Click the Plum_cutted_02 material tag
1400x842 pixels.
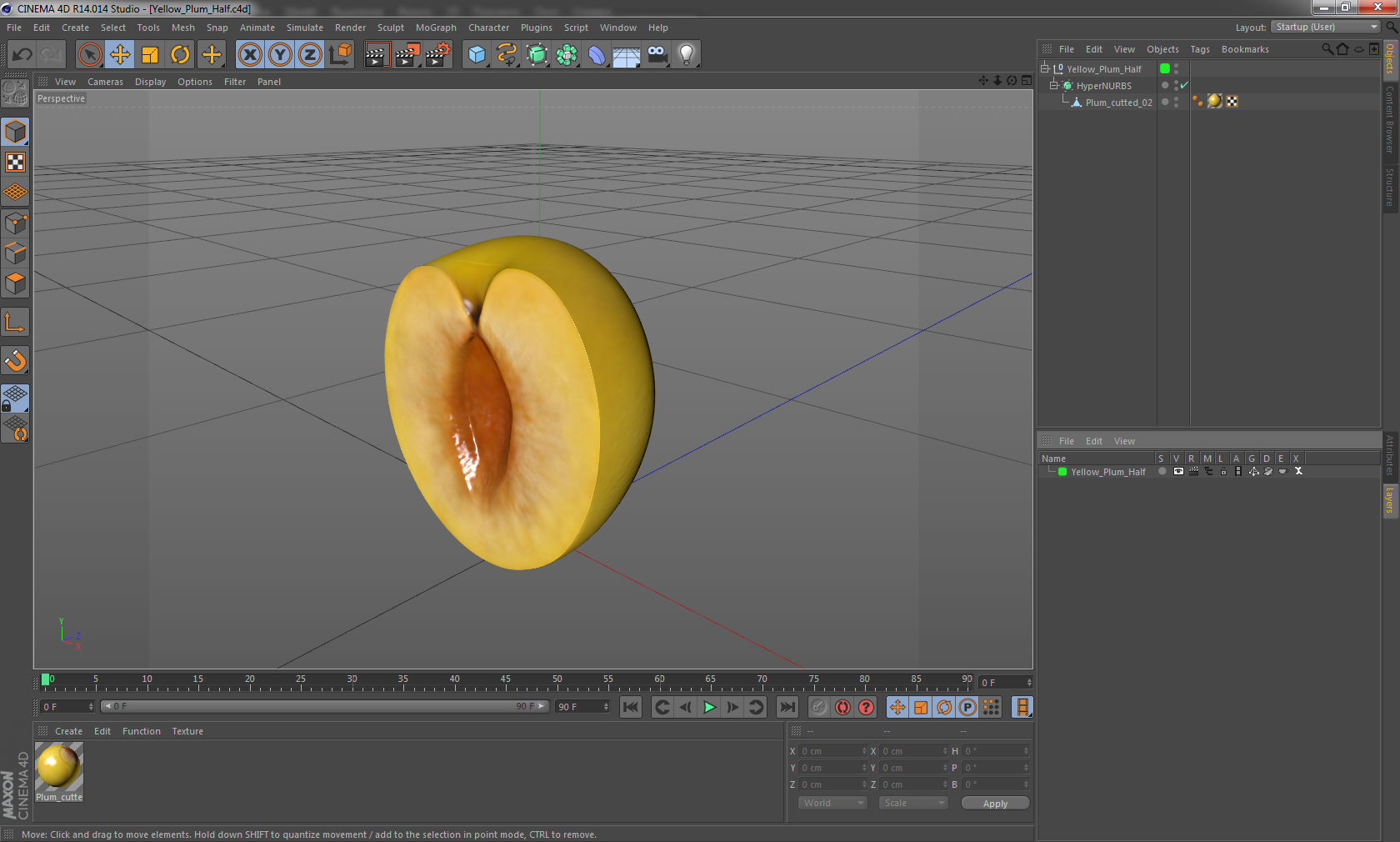(x=1215, y=102)
